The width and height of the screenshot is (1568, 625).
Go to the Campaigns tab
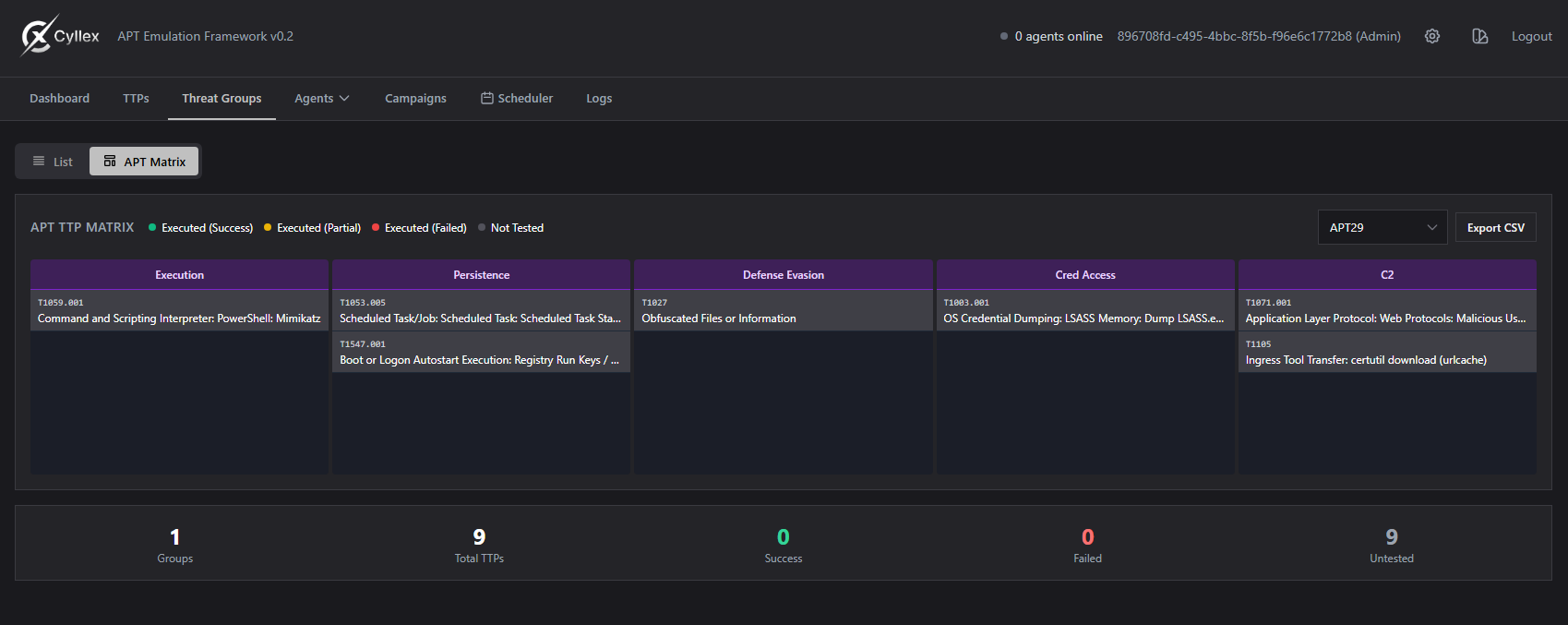[x=415, y=99]
